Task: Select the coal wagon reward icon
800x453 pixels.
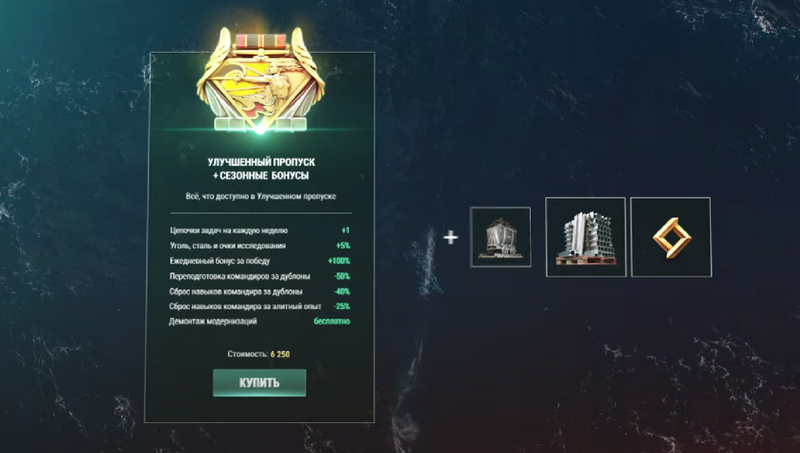Action: click(x=500, y=237)
